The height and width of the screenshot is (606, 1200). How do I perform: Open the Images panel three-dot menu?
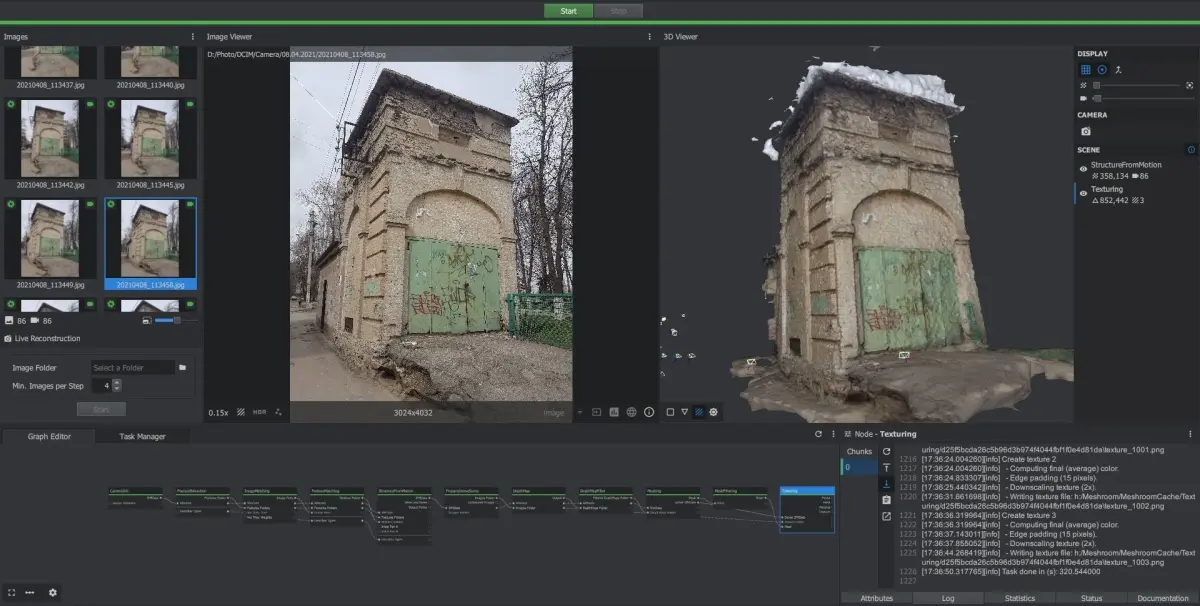(x=193, y=36)
